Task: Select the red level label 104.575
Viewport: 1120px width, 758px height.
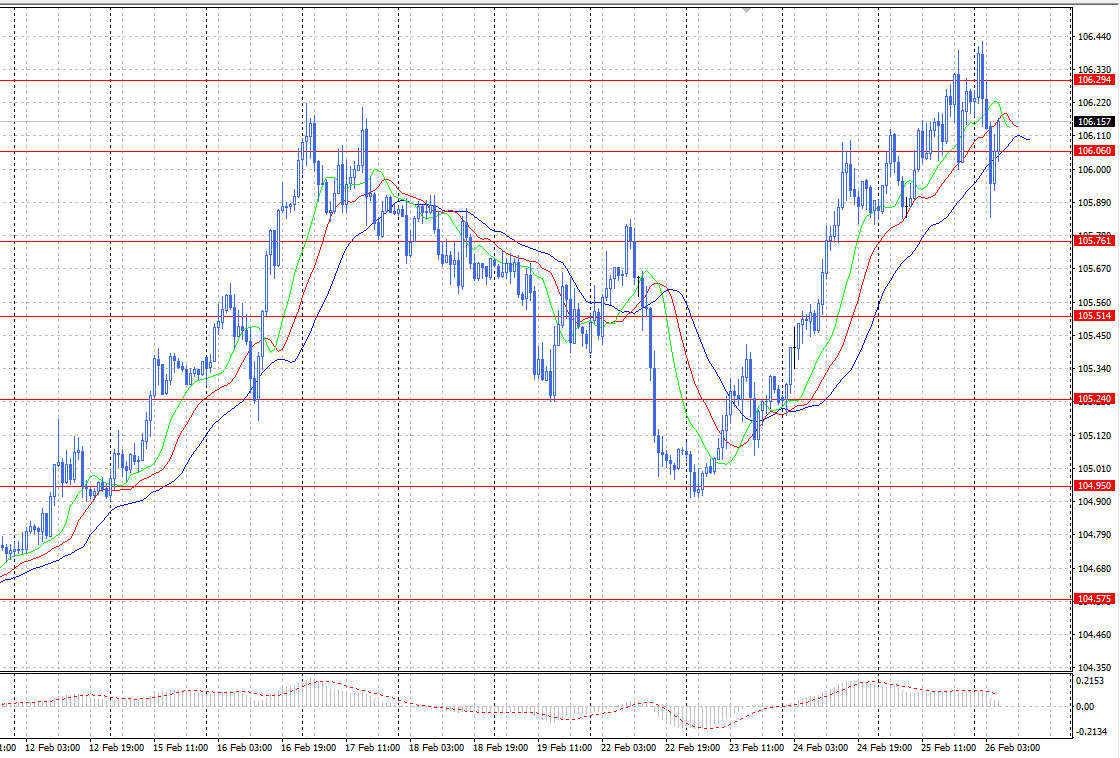Action: click(x=1094, y=599)
